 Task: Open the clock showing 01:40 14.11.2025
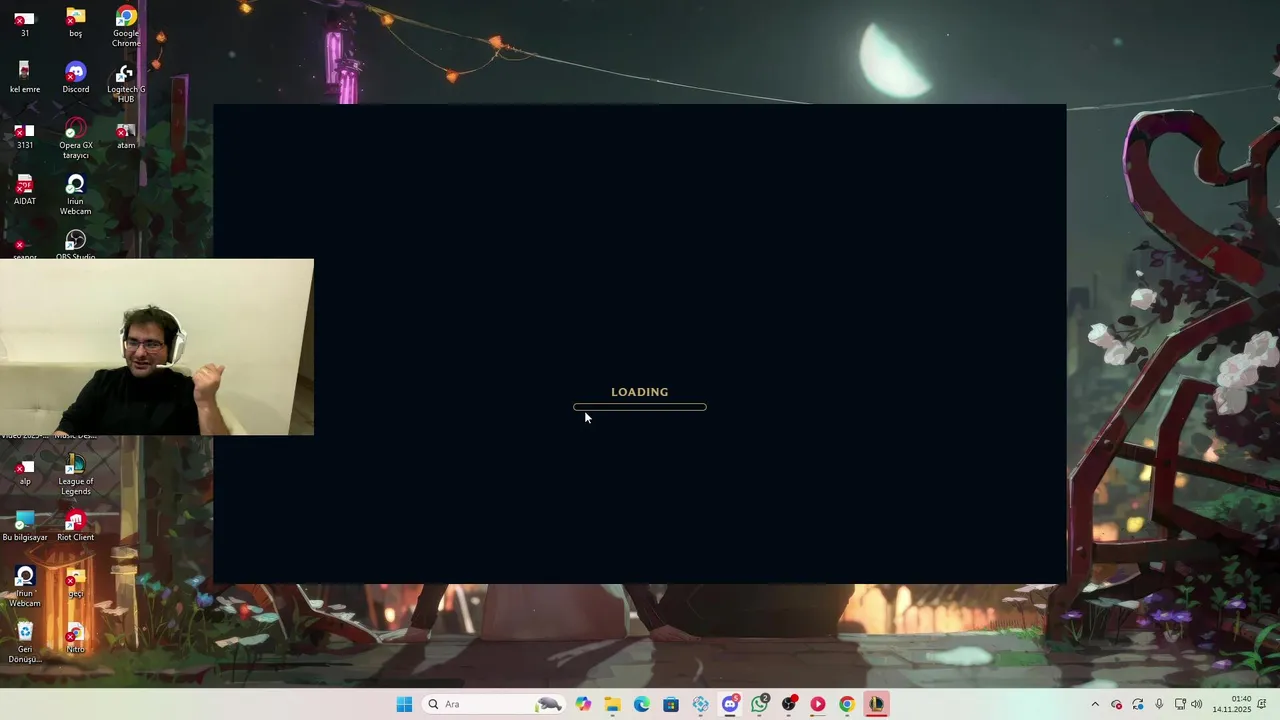tap(1232, 704)
